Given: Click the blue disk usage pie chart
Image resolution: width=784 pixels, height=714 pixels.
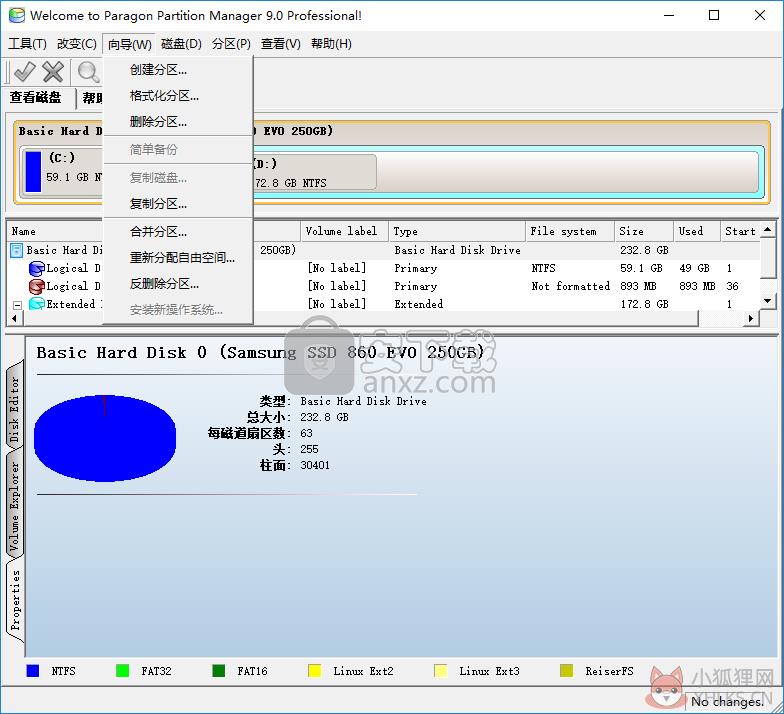Looking at the screenshot, I should (x=105, y=438).
